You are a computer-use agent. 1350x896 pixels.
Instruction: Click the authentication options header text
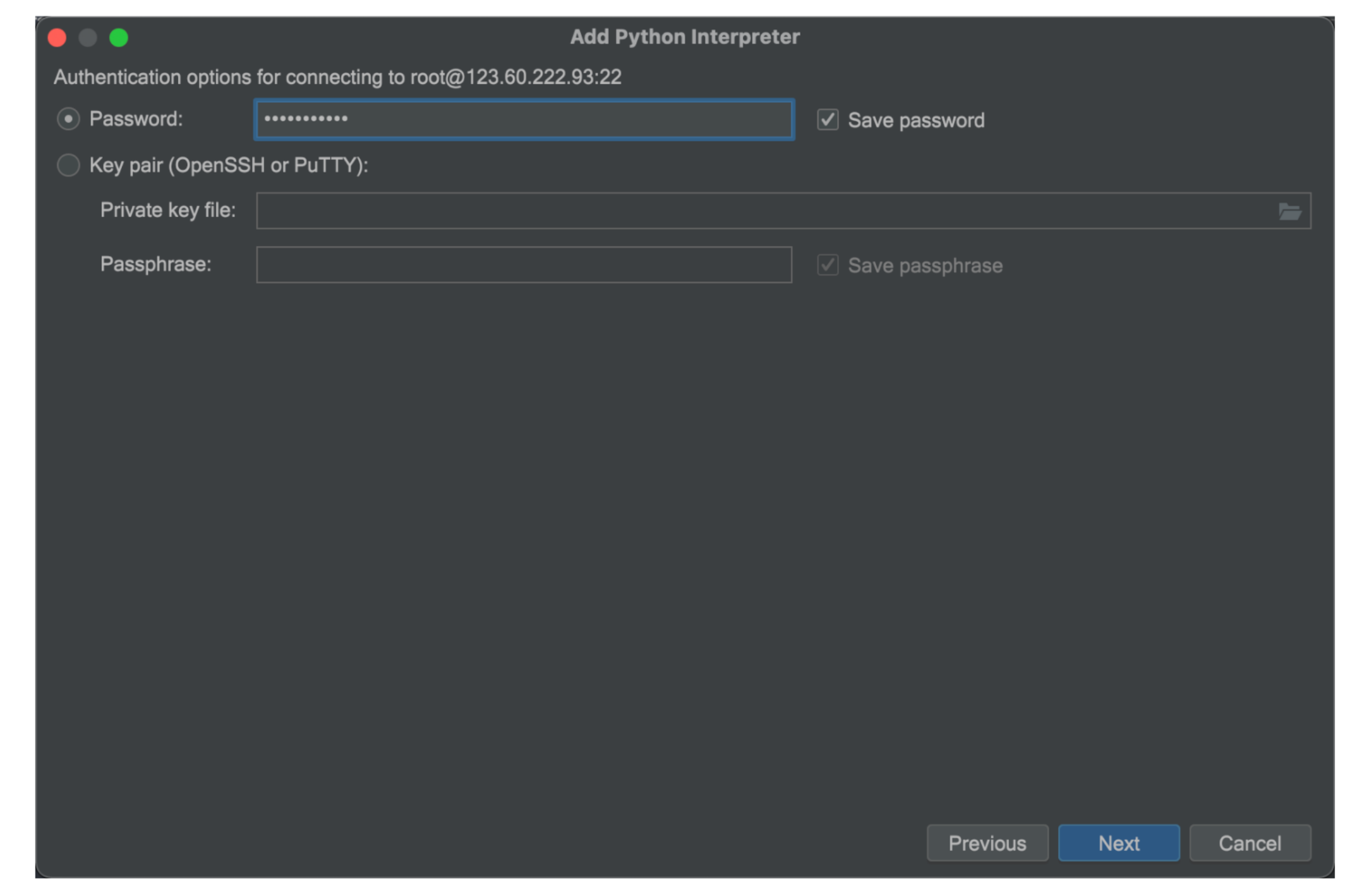(337, 77)
